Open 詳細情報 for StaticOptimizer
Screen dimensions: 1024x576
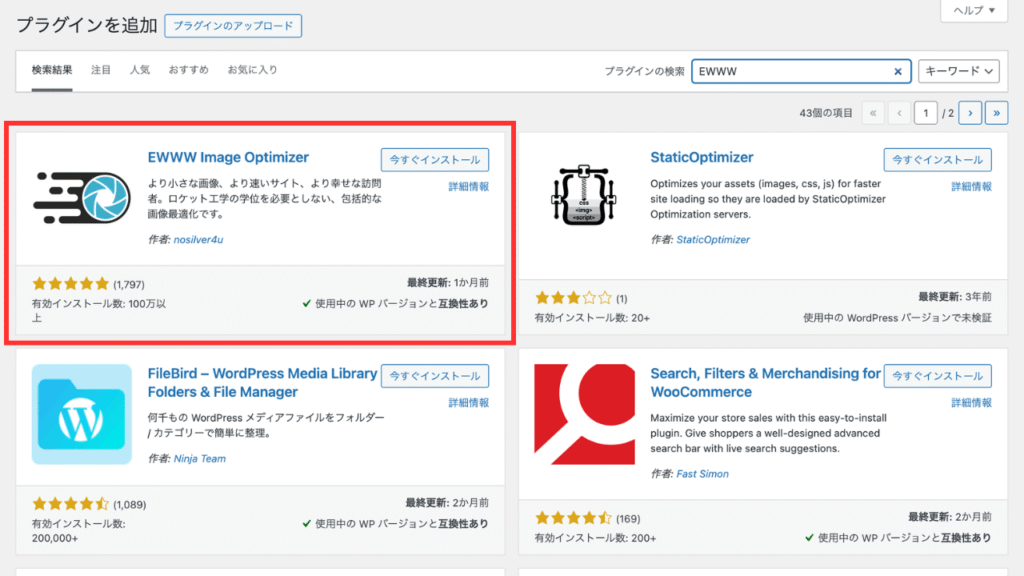(971, 187)
